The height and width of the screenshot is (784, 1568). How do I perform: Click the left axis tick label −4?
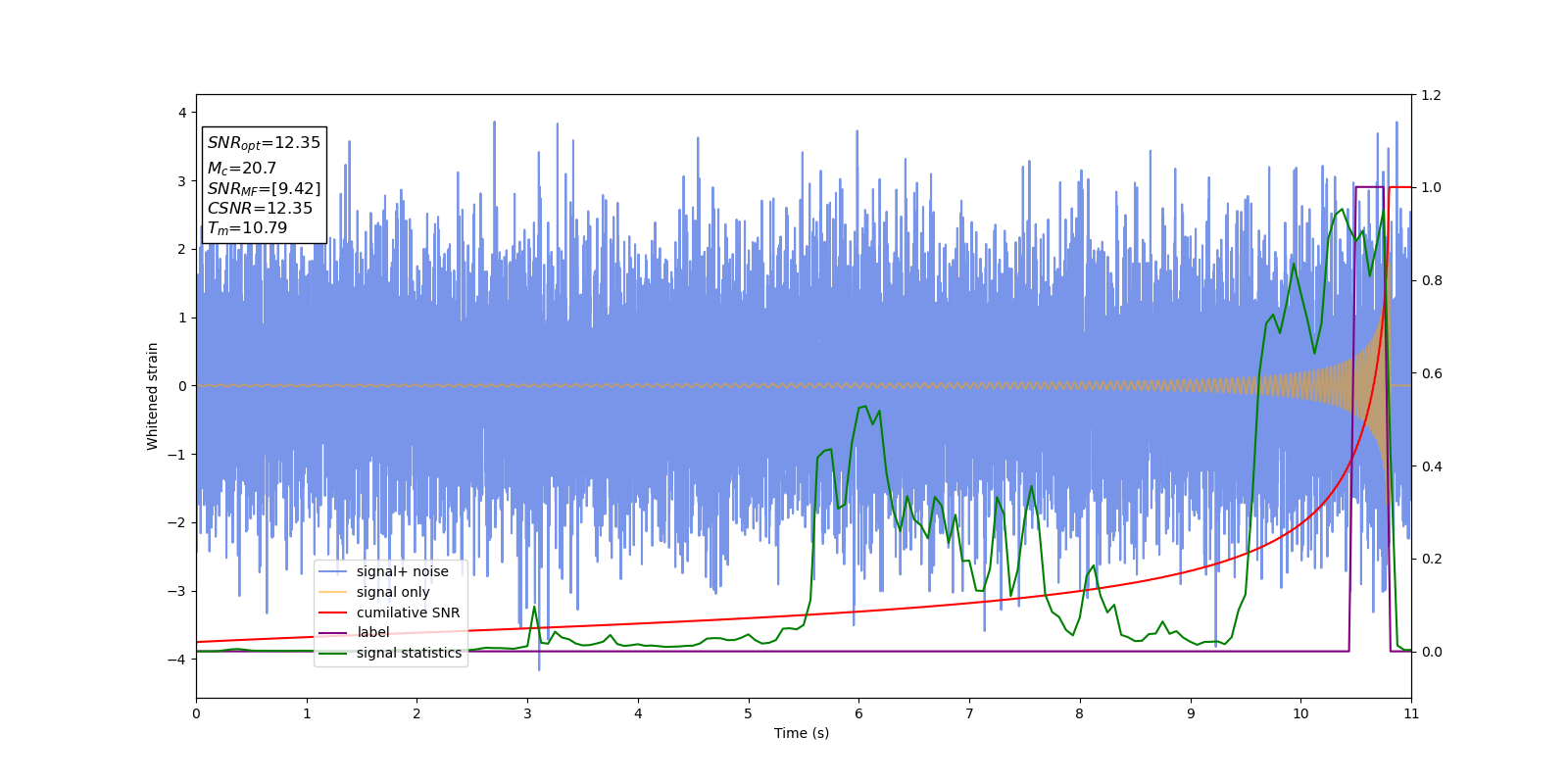[177, 660]
